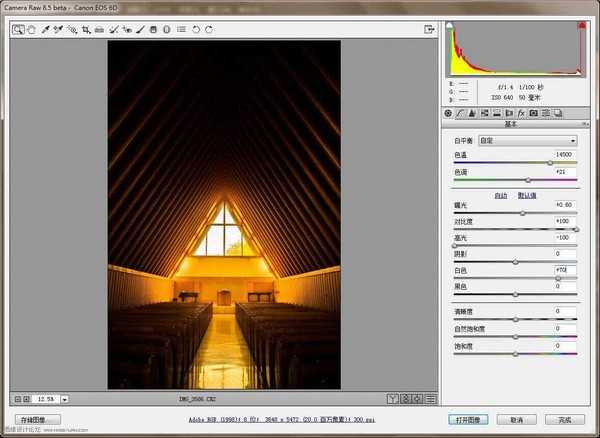Open the white balance dropdown

coord(527,141)
